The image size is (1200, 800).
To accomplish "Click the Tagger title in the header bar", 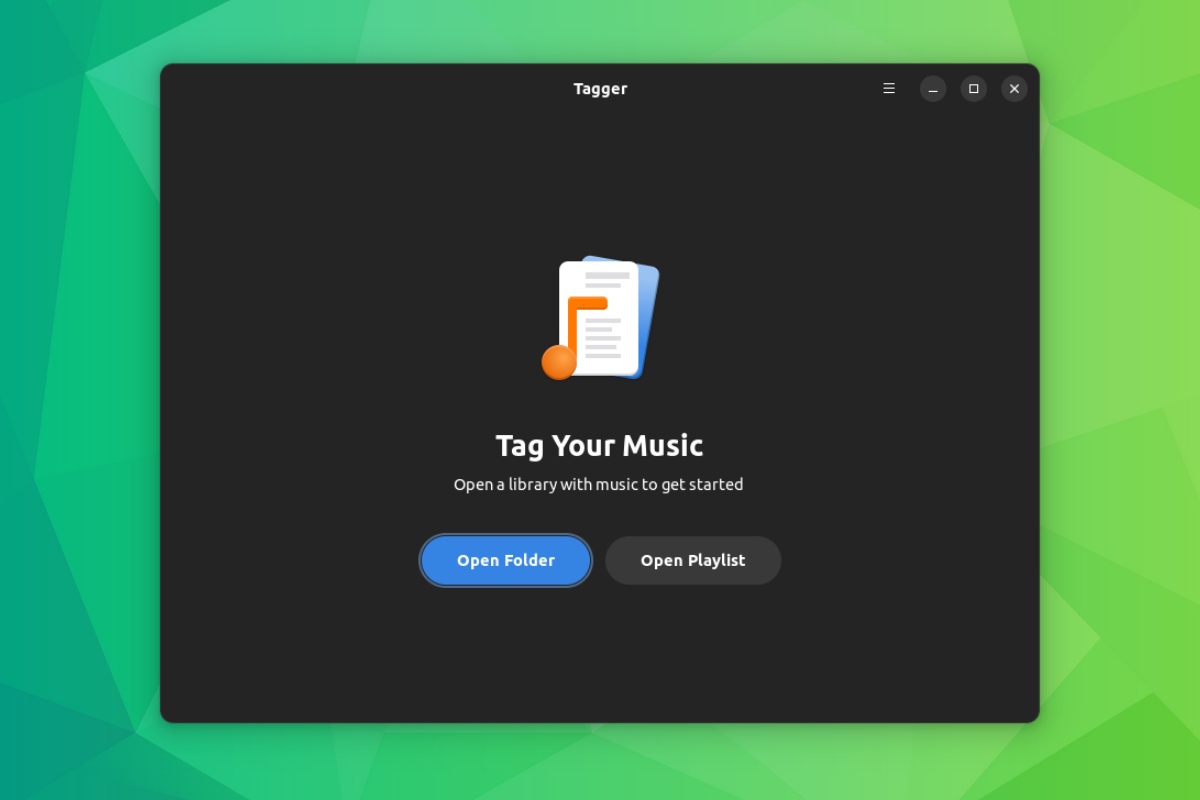I will (600, 88).
